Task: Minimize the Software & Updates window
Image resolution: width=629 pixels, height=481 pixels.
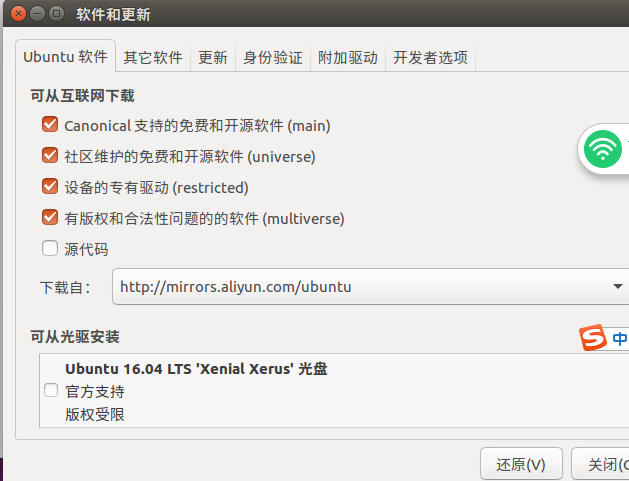Action: tap(37, 14)
